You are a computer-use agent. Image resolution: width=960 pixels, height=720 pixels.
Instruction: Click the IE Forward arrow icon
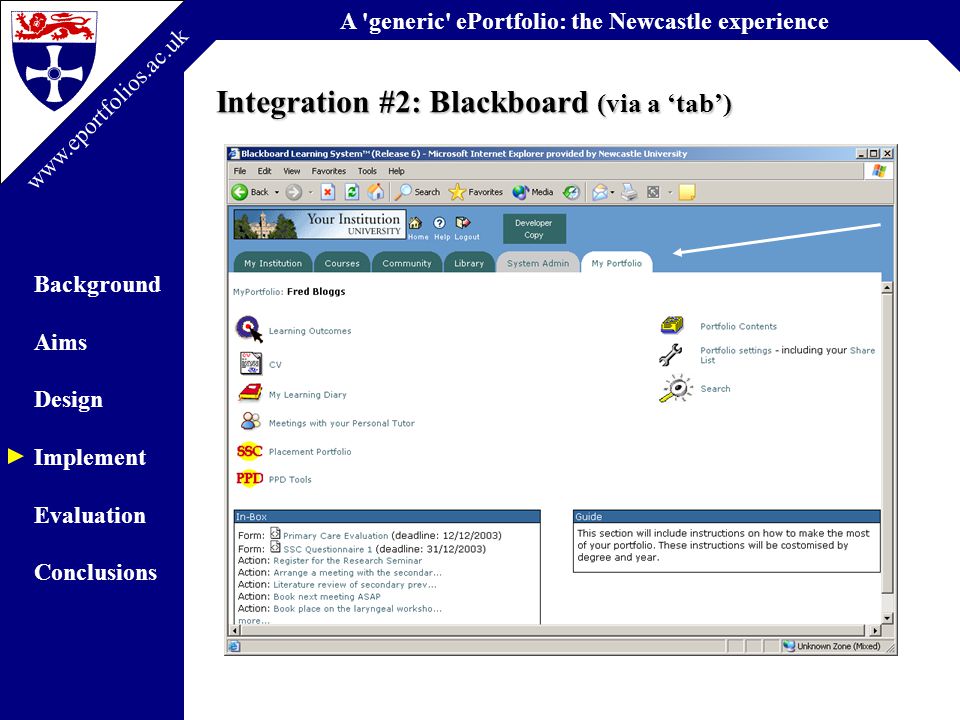[x=294, y=192]
